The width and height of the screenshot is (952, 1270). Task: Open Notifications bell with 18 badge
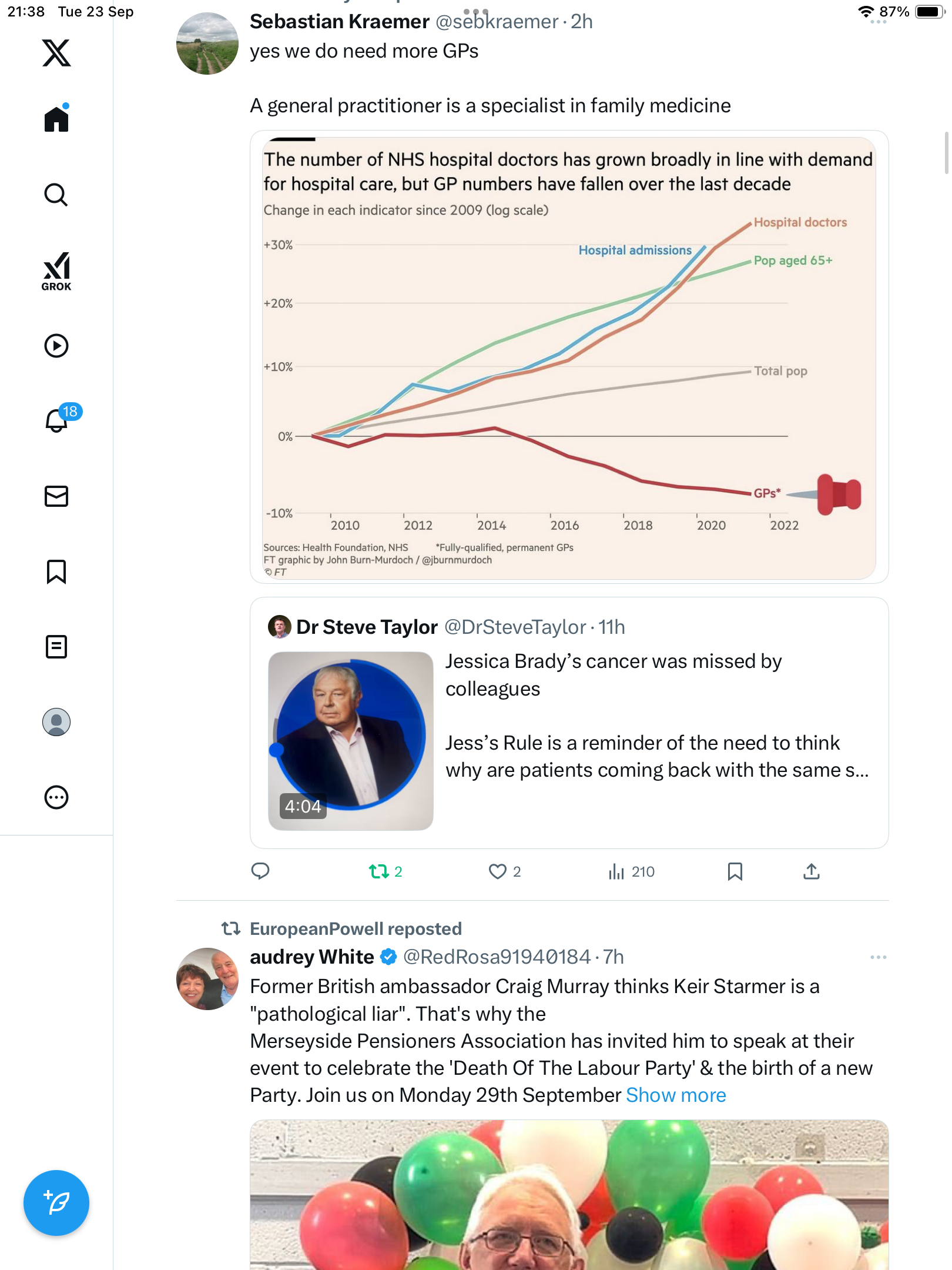pos(56,420)
